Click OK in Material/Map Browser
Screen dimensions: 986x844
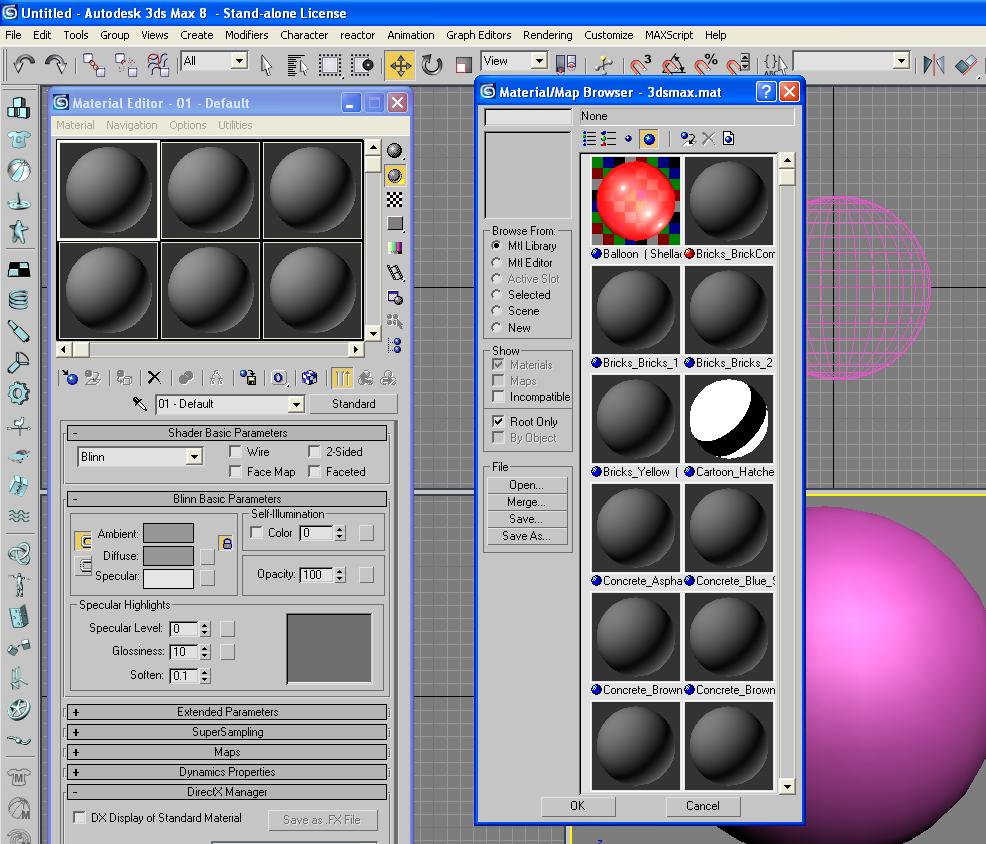point(578,806)
